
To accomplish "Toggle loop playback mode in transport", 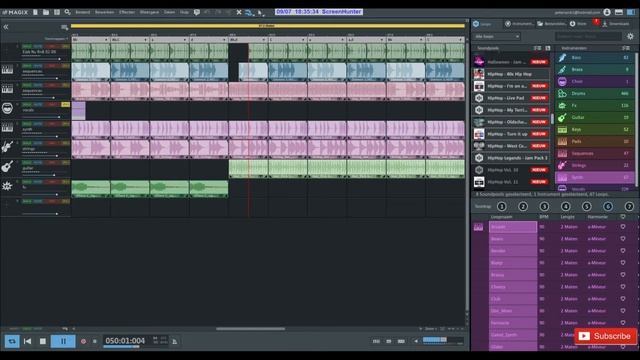I will pos(12,341).
